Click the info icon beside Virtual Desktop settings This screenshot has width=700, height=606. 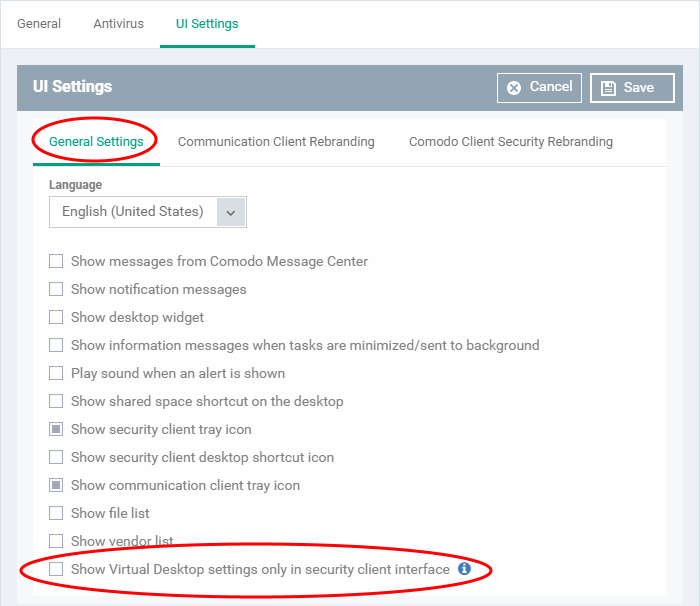pyautogui.click(x=464, y=569)
